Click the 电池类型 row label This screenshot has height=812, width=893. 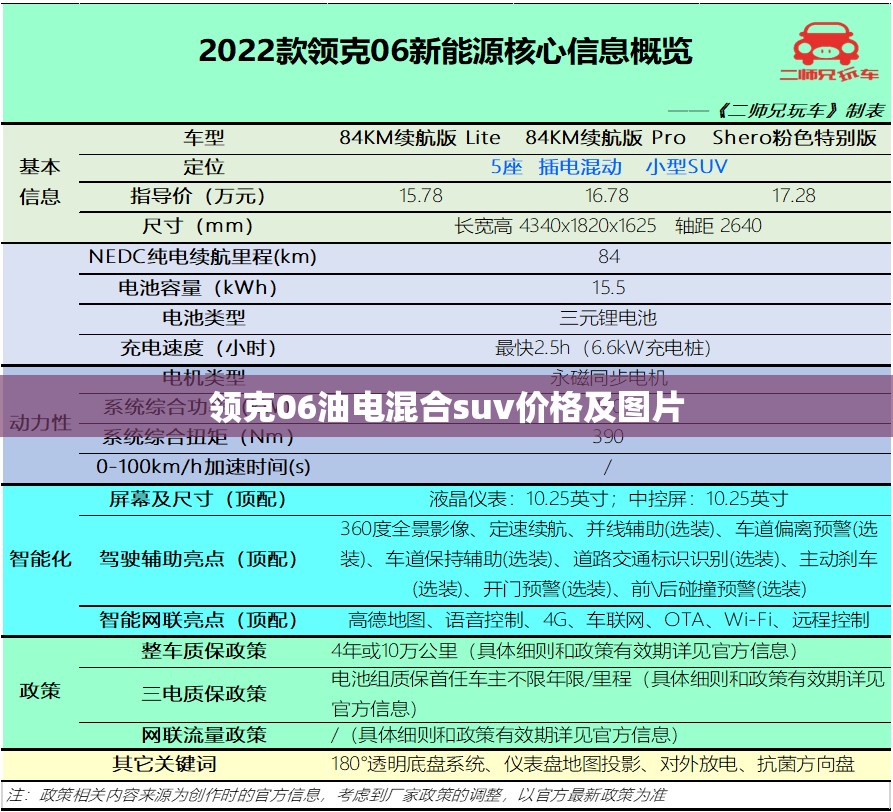click(203, 318)
